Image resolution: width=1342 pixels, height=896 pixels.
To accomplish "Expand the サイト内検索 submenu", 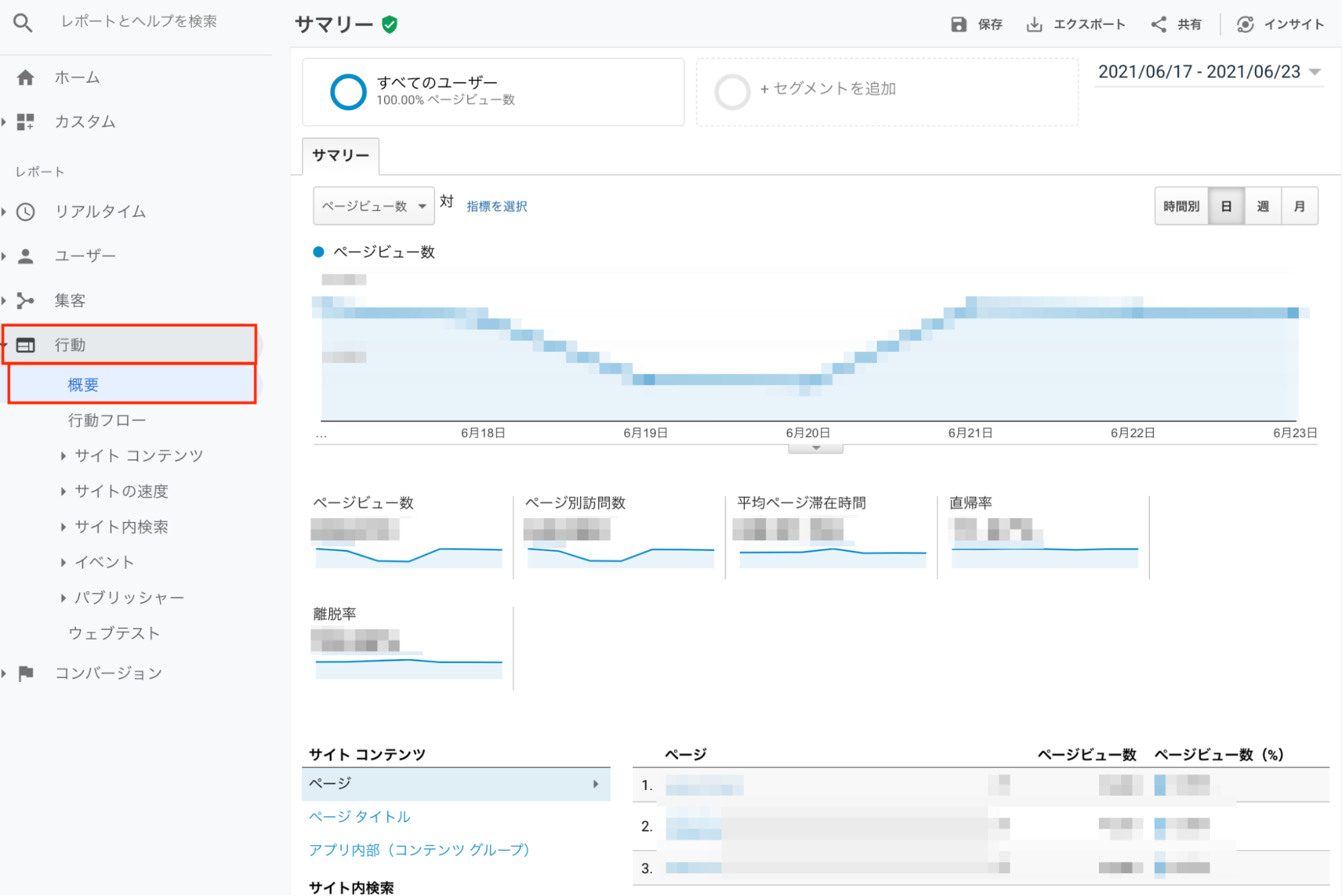I will pyautogui.click(x=63, y=528).
